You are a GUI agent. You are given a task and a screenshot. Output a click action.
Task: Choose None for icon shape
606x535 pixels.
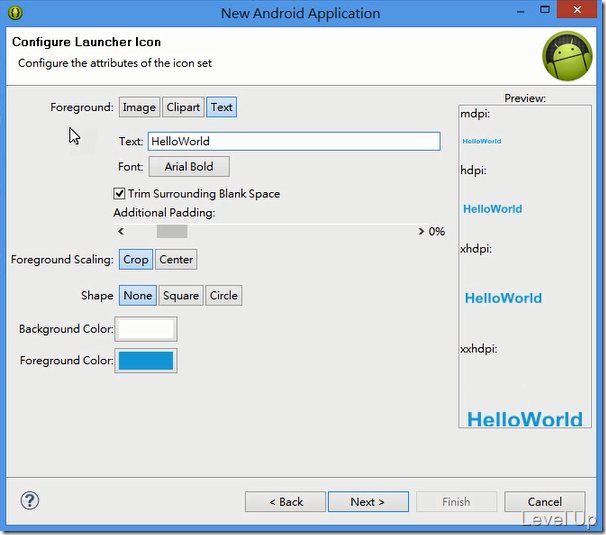(x=138, y=295)
